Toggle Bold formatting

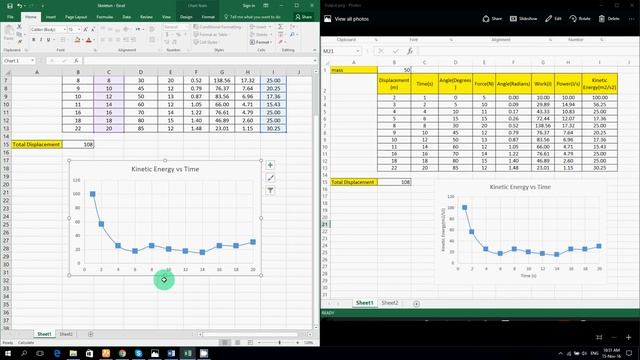coord(33,40)
